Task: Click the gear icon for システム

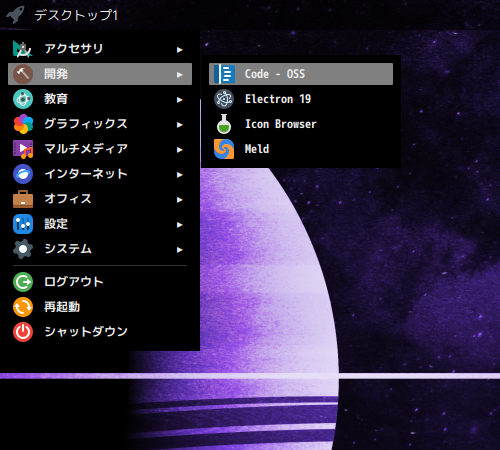Action: tap(23, 249)
